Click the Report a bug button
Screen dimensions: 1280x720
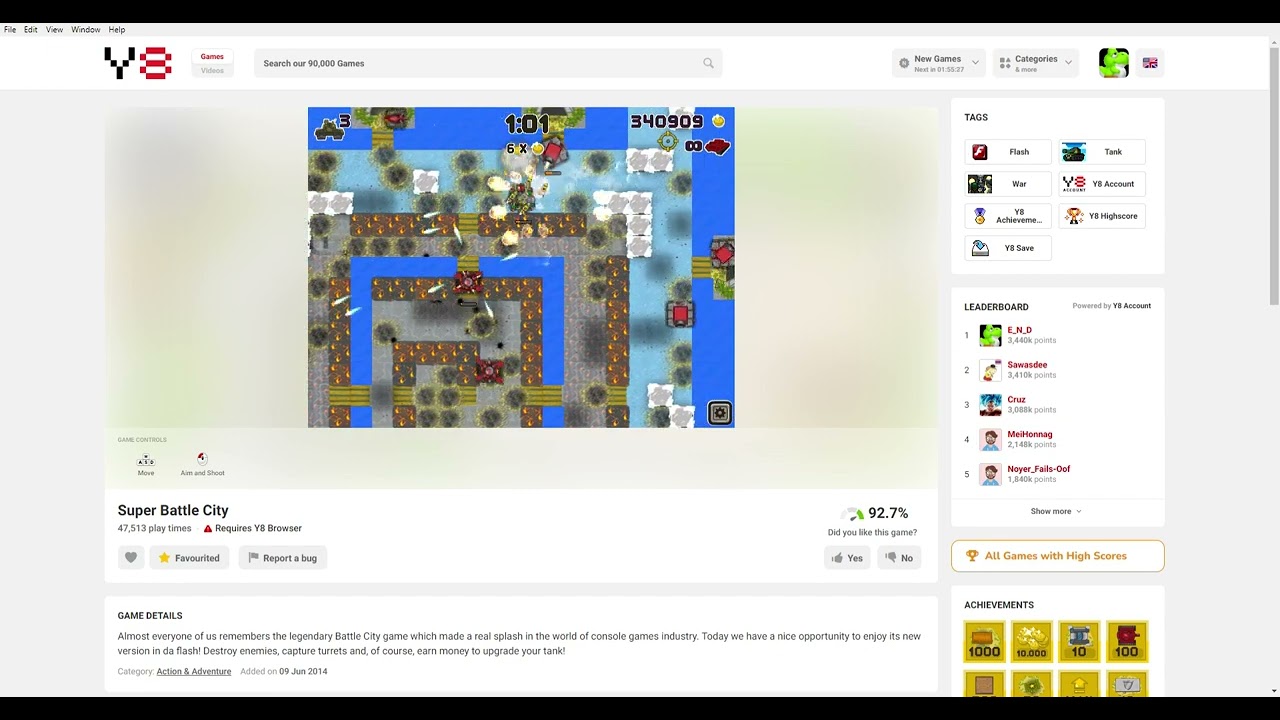click(x=282, y=558)
